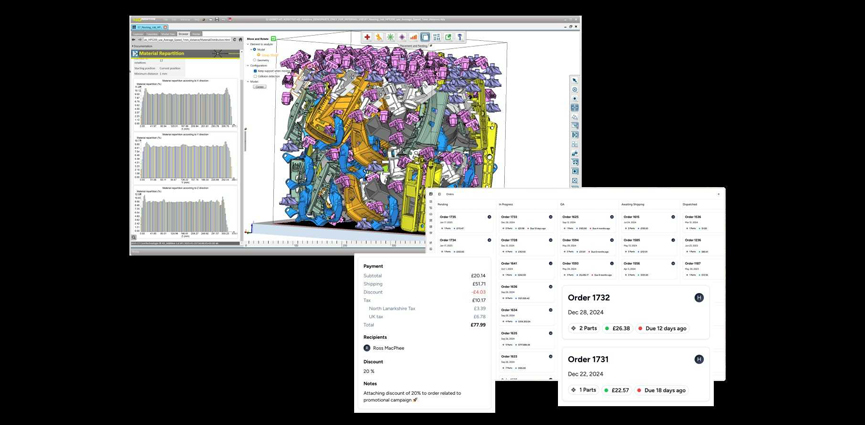Click the magnifier icon below the charts

coord(134,238)
